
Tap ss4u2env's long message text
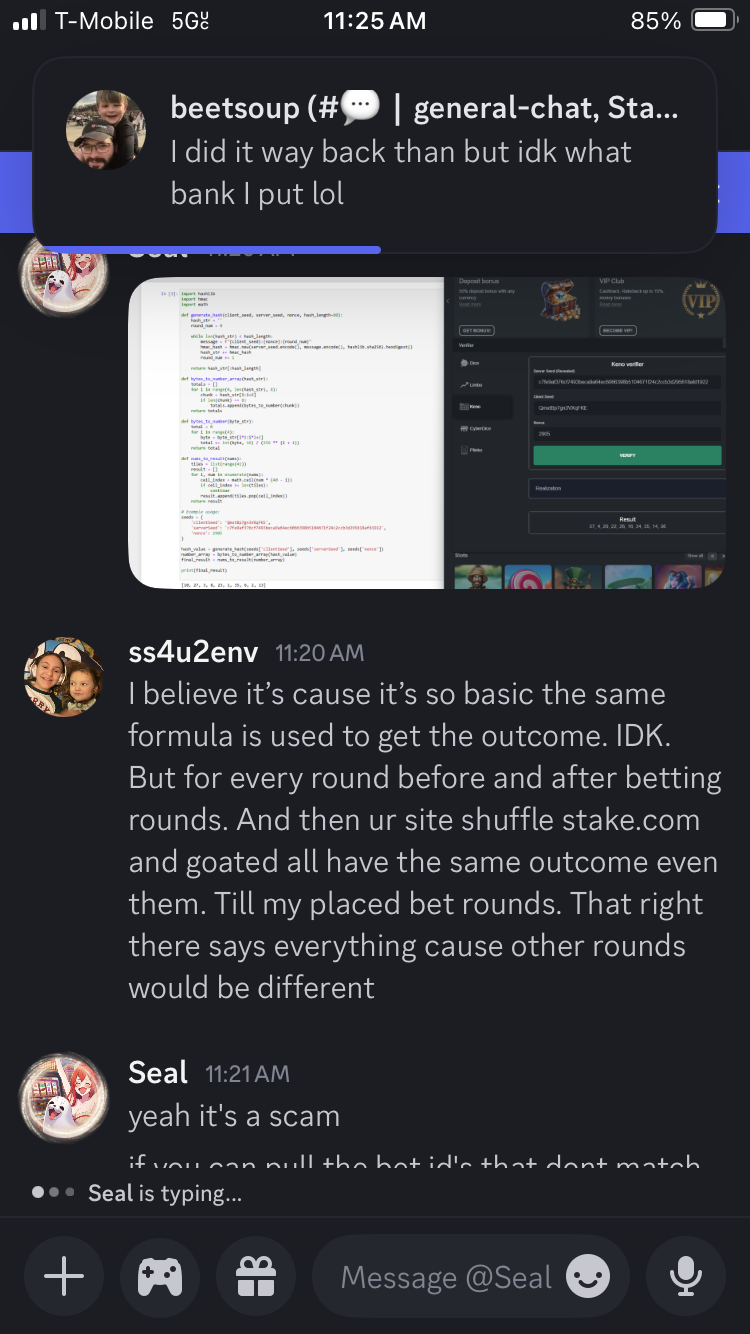point(425,840)
